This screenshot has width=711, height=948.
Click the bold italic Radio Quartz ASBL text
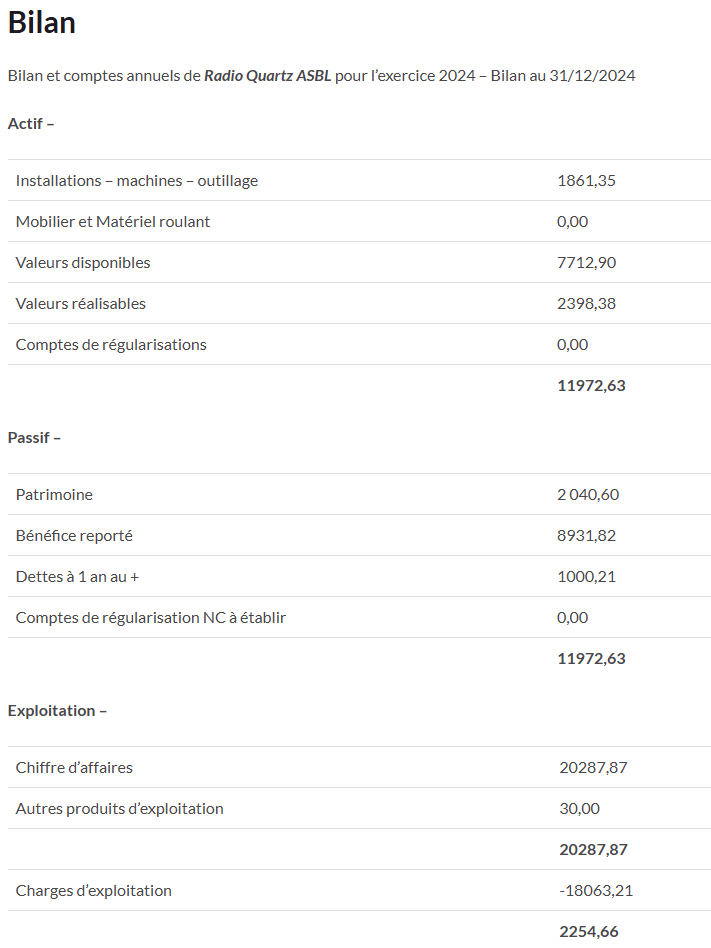pyautogui.click(x=267, y=76)
